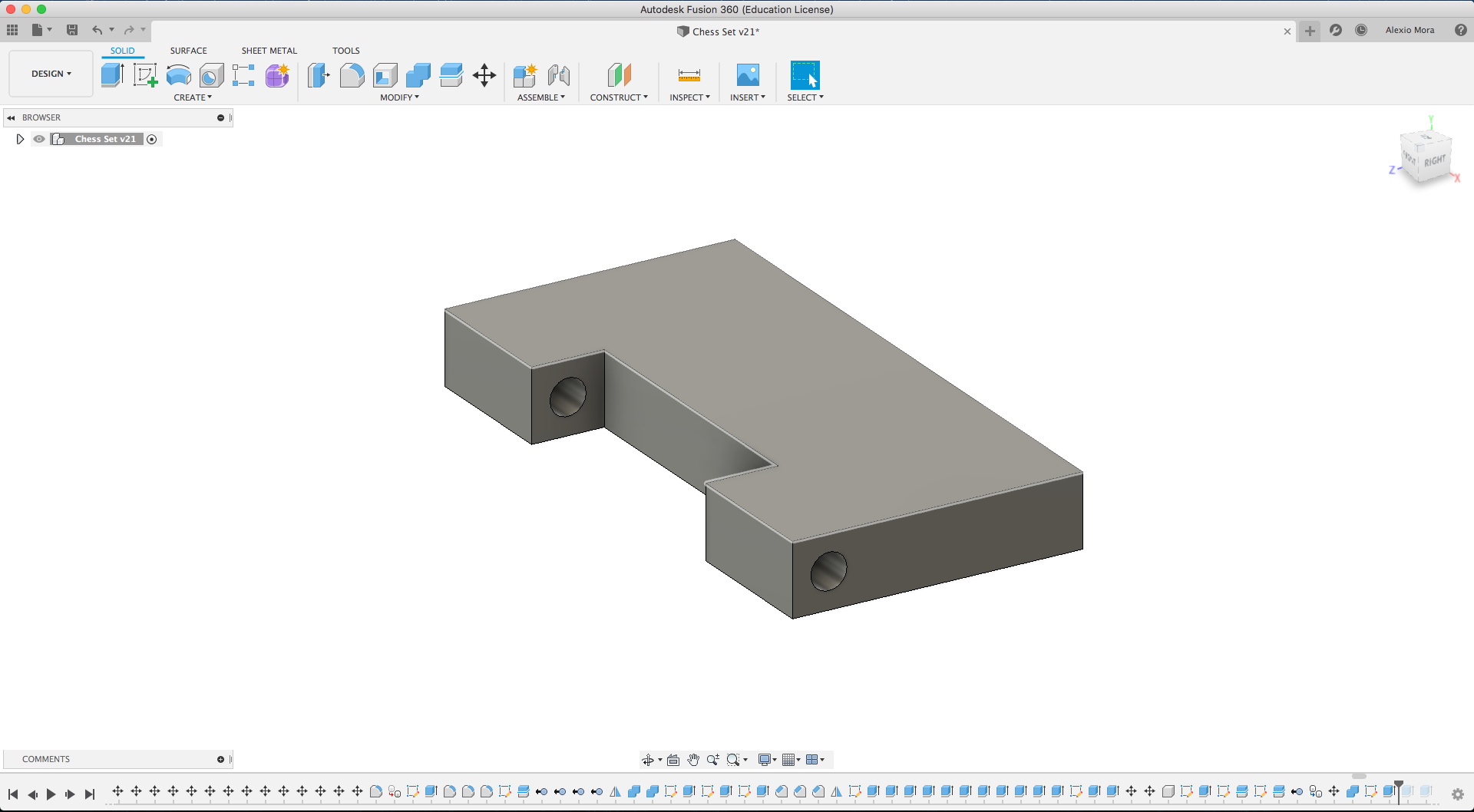Play the timeline animation

[51, 794]
